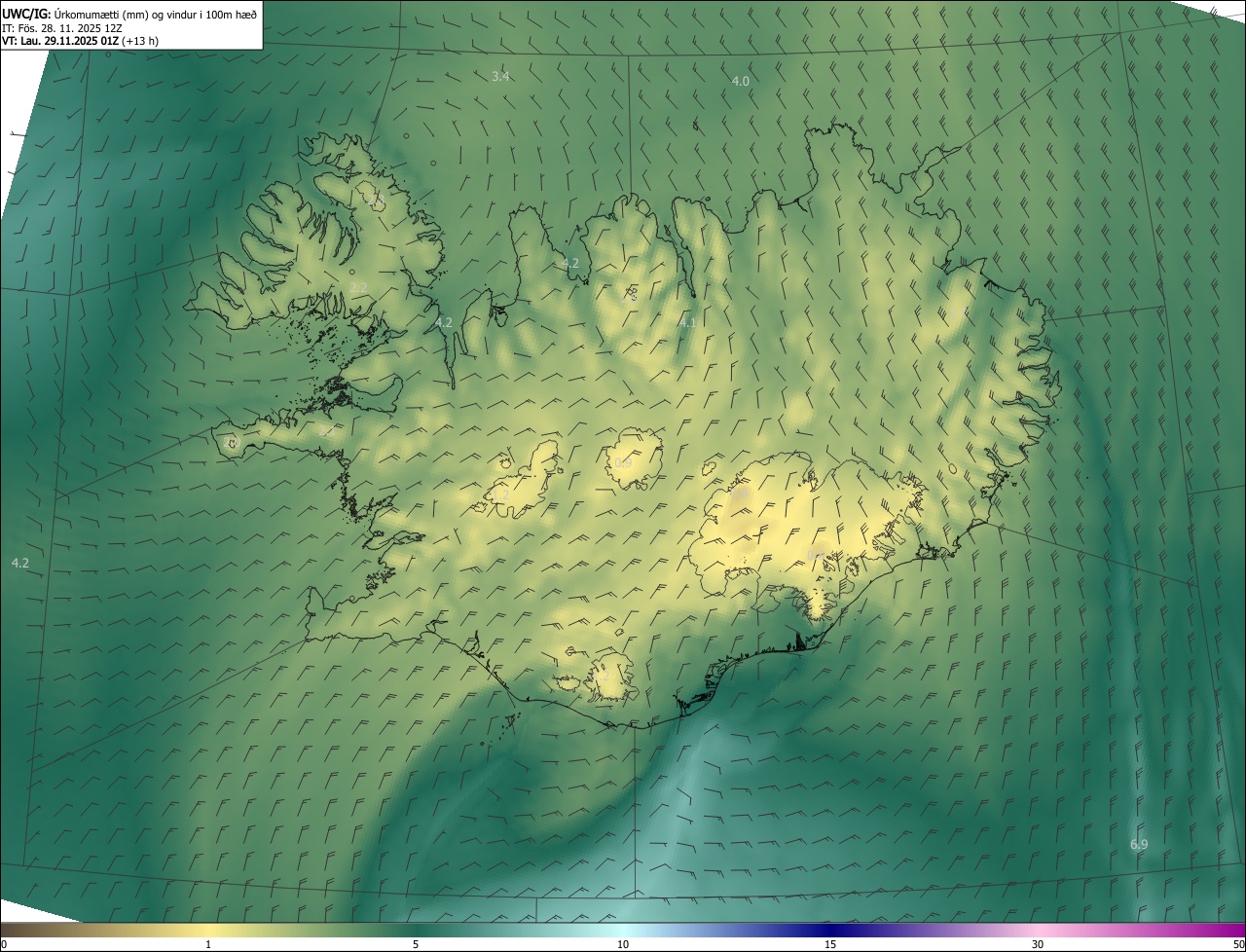Click the 2.3 value label in the Westfjords
This screenshot has height=952, width=1246.
click(375, 200)
